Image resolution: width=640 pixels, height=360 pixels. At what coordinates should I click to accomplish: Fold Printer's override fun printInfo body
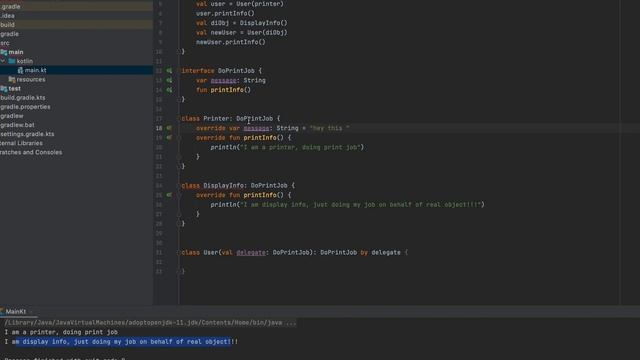pyautogui.click(x=179, y=138)
